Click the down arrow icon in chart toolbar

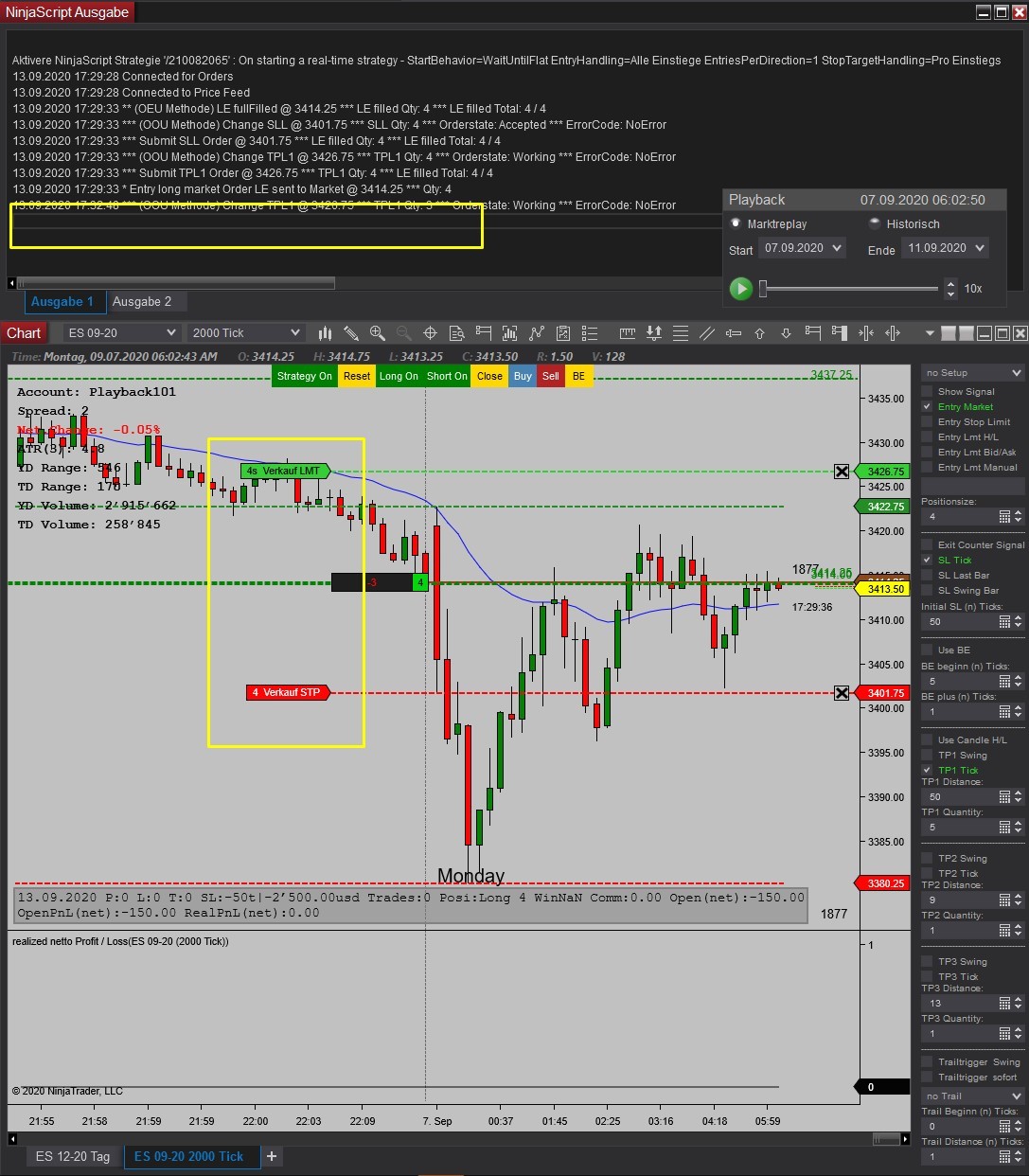786,332
